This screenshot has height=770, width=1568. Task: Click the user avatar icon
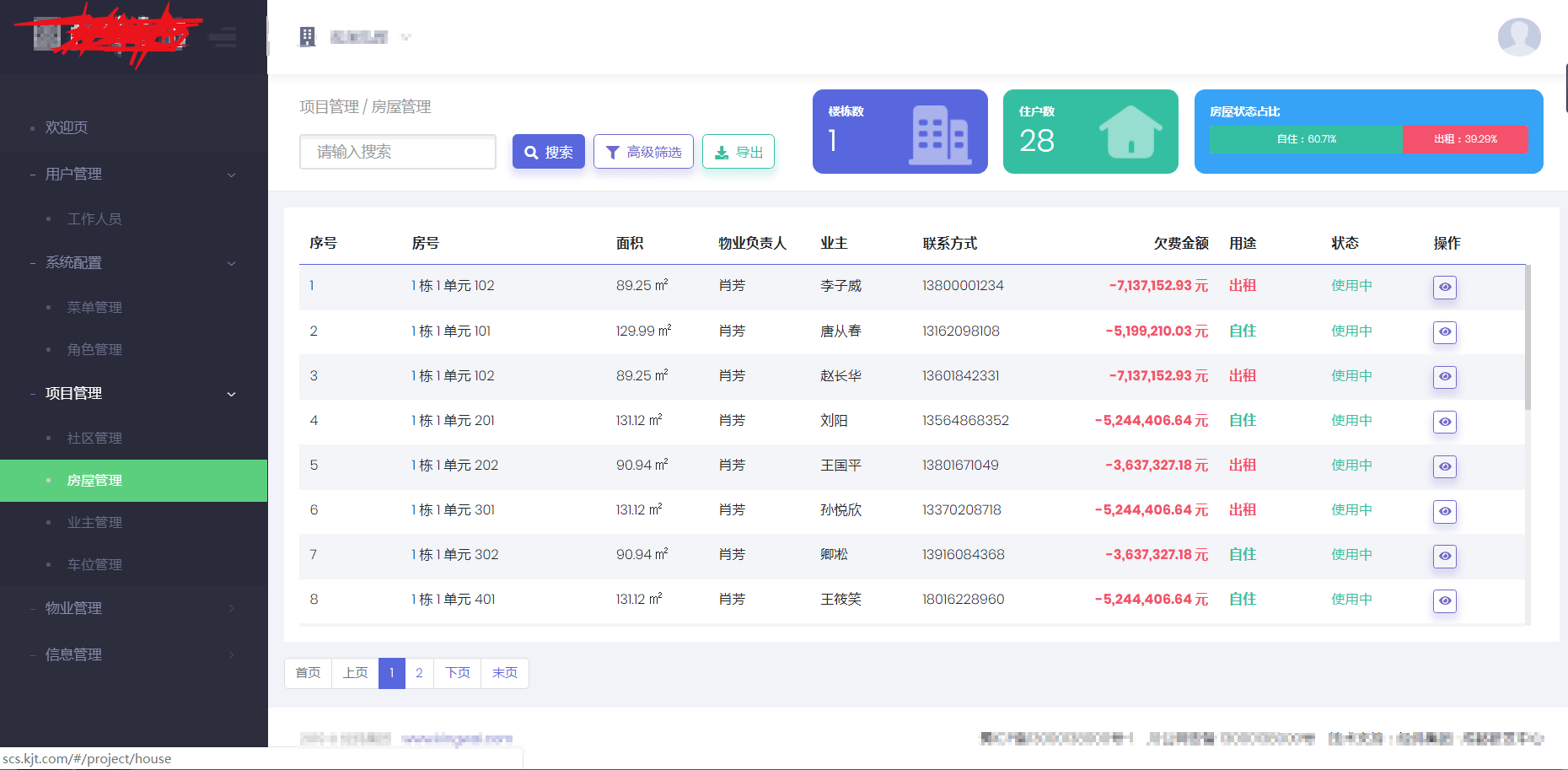coord(1518,37)
